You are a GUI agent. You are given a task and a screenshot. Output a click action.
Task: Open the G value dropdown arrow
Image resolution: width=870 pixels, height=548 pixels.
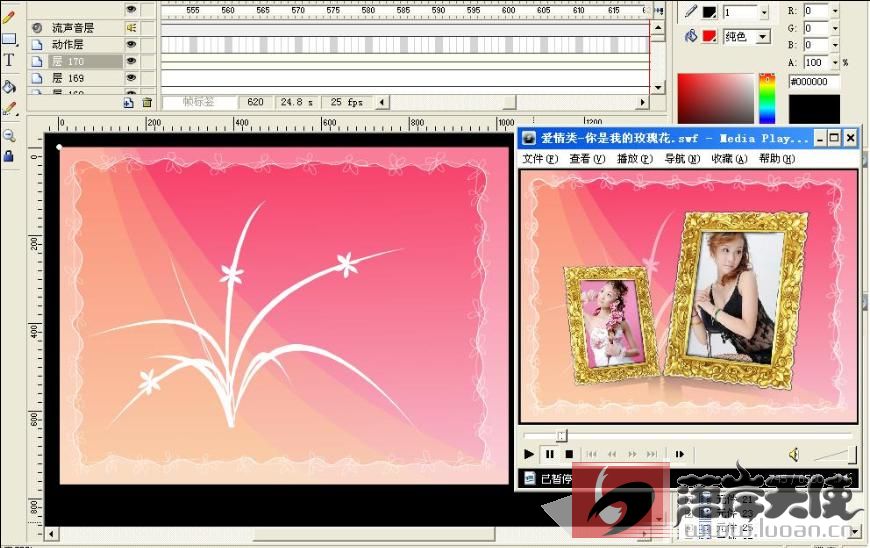coord(834,28)
